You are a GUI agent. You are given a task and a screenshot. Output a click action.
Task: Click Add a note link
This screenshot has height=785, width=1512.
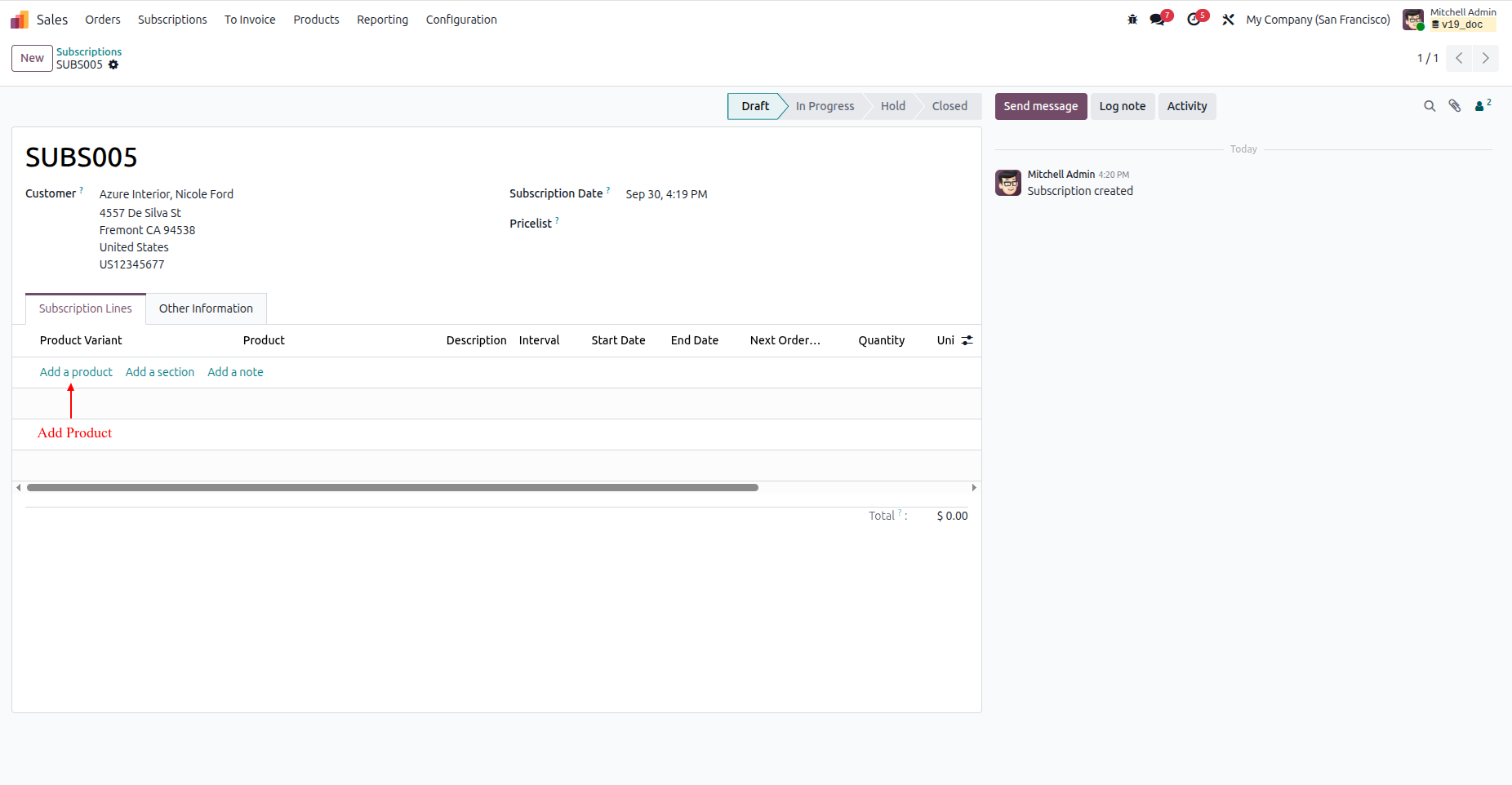click(x=235, y=372)
